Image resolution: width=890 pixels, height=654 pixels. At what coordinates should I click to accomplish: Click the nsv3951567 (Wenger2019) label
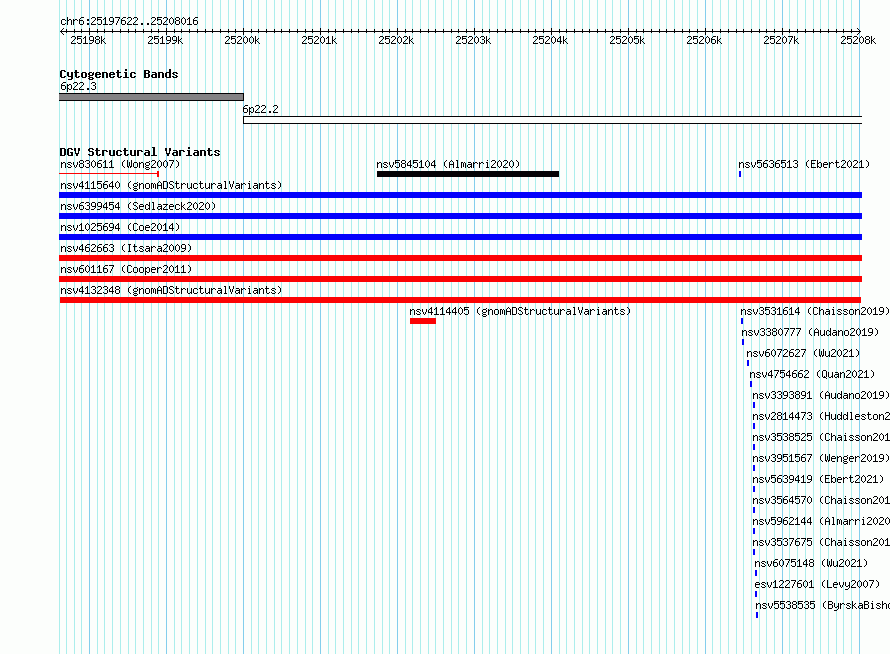821,458
